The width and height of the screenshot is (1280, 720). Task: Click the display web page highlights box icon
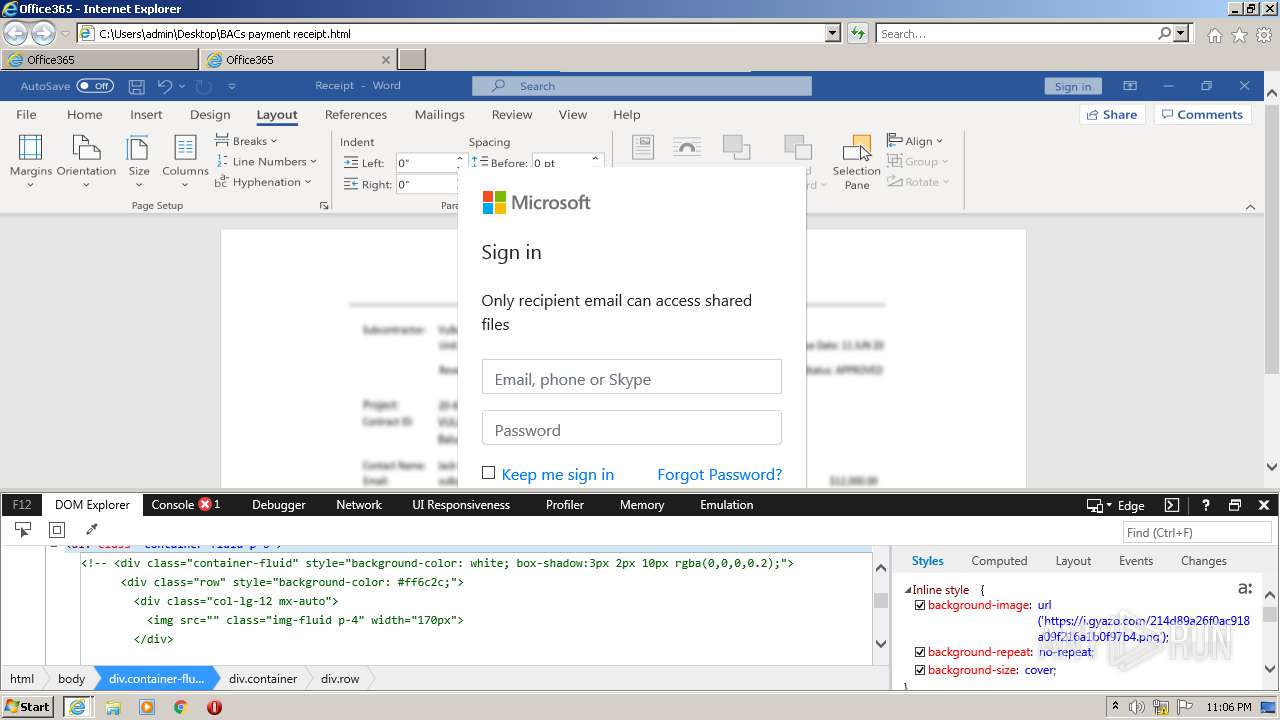point(57,530)
